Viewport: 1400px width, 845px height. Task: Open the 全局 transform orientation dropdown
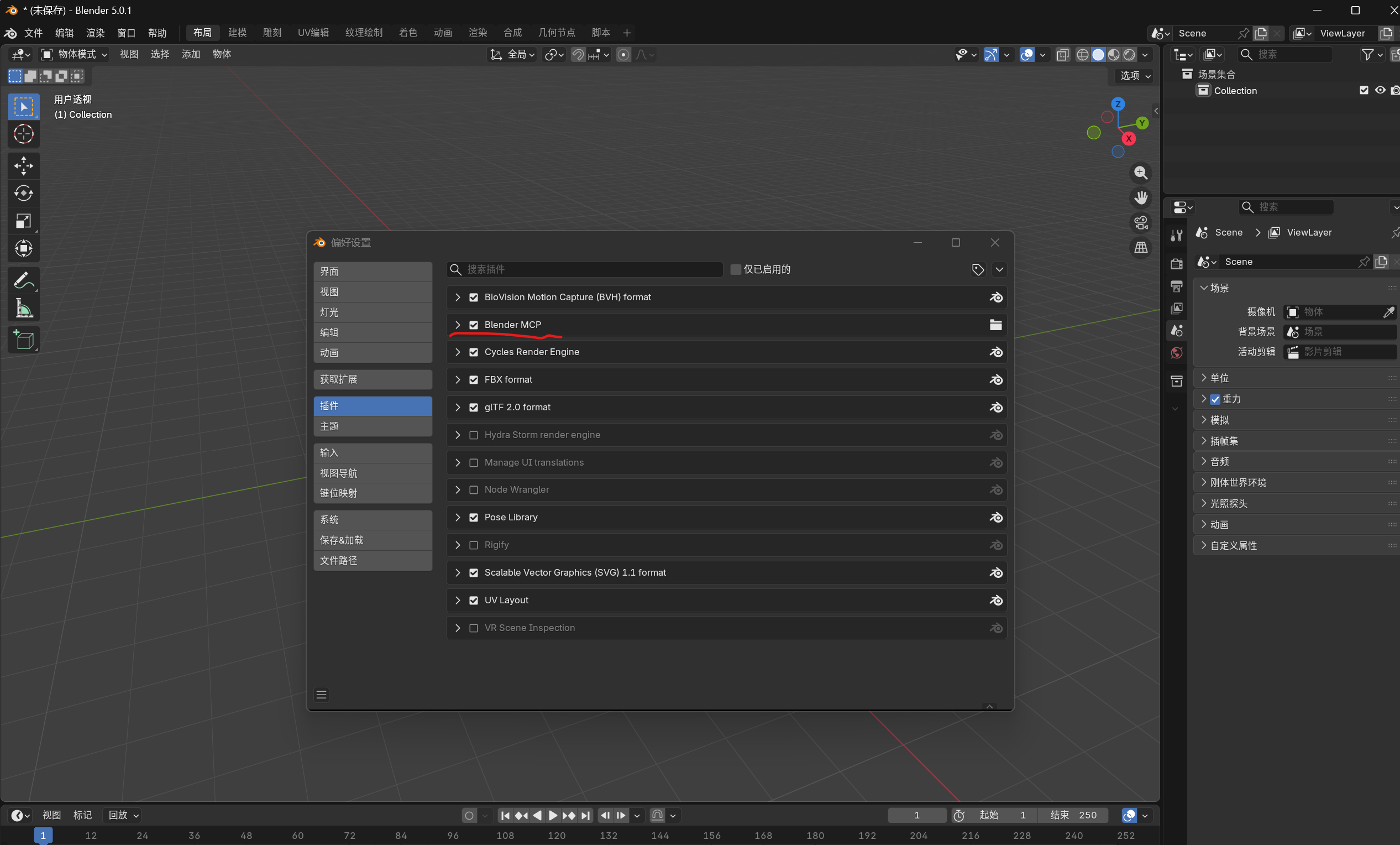point(513,55)
